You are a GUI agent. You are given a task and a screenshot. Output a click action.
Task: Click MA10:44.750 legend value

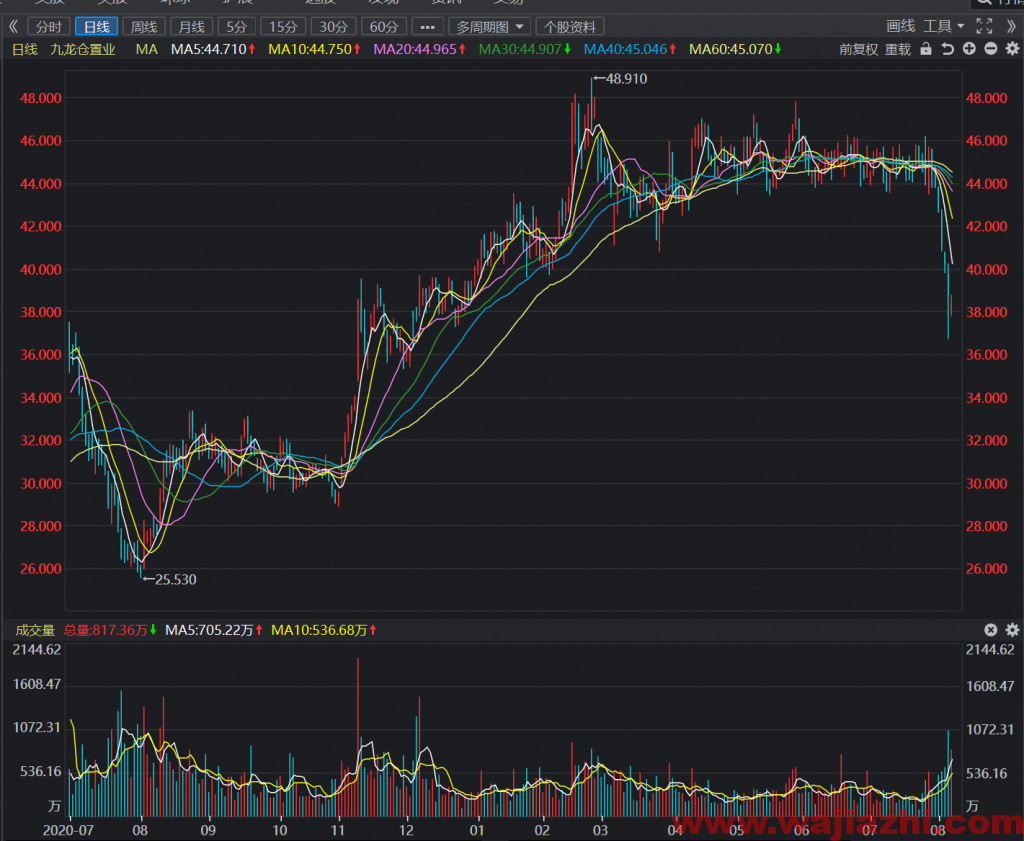315,50
